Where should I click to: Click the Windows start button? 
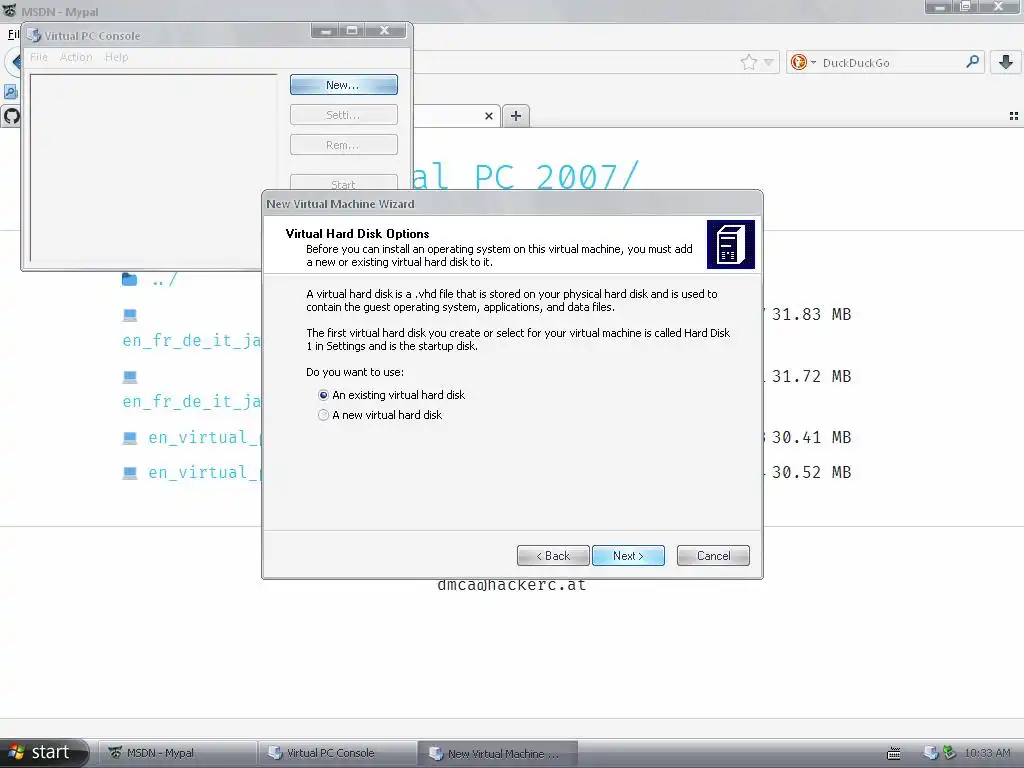43,752
